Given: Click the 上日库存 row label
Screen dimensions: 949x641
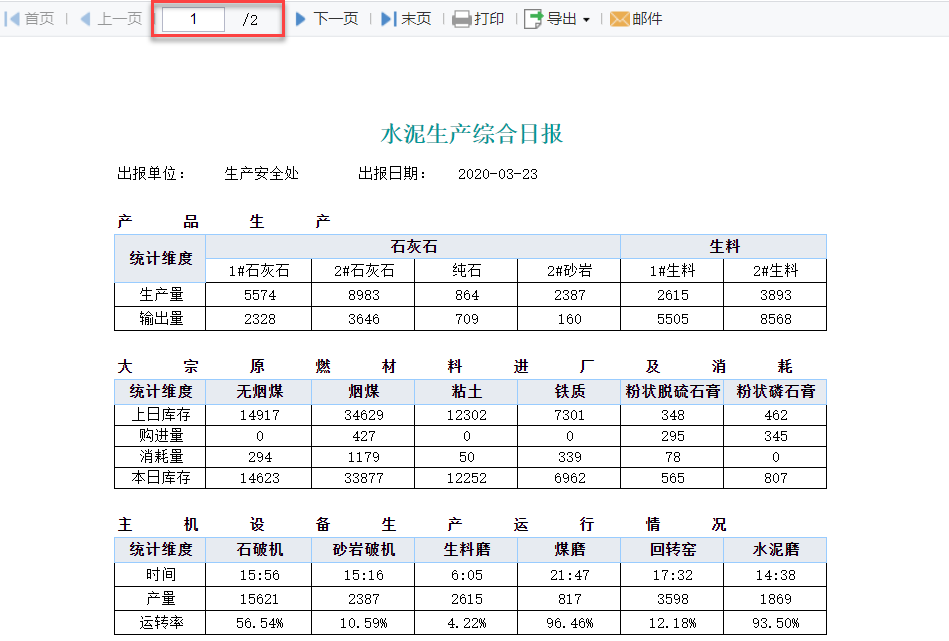Looking at the screenshot, I should click(x=160, y=415).
